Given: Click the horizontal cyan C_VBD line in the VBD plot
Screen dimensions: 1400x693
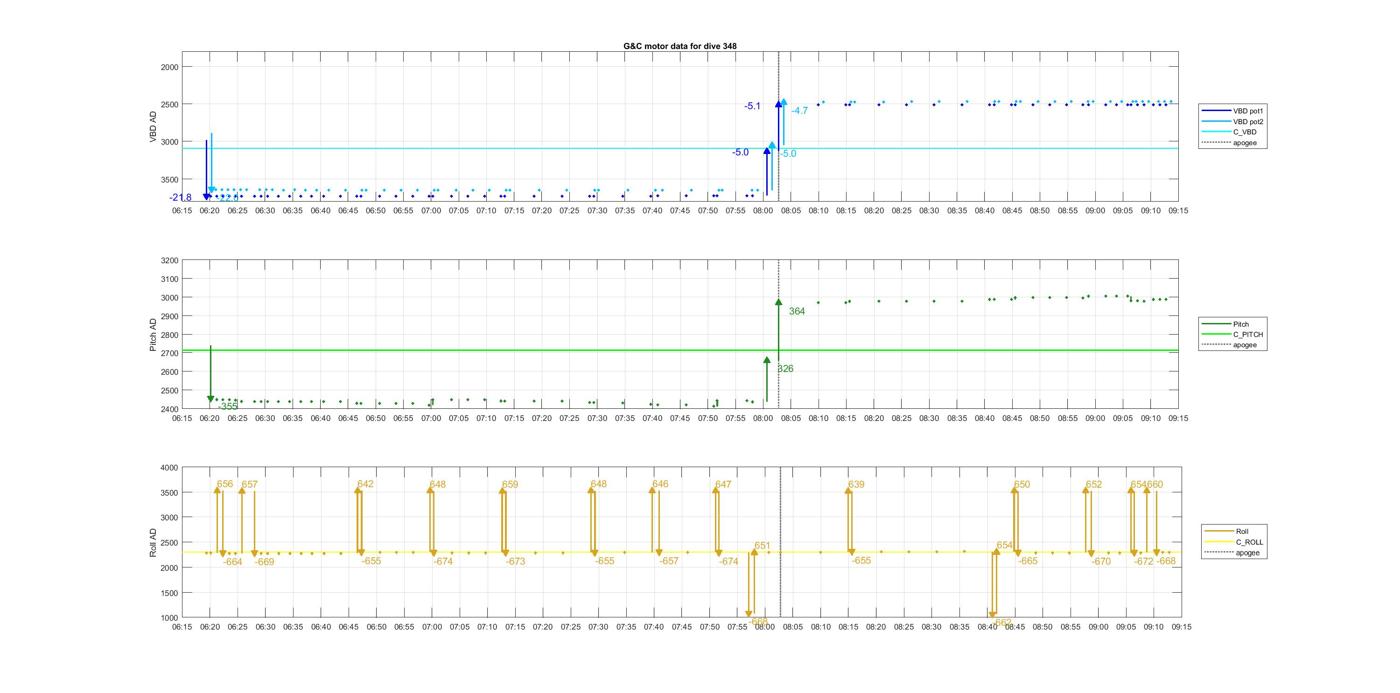Looking at the screenshot, I should coord(680,149).
